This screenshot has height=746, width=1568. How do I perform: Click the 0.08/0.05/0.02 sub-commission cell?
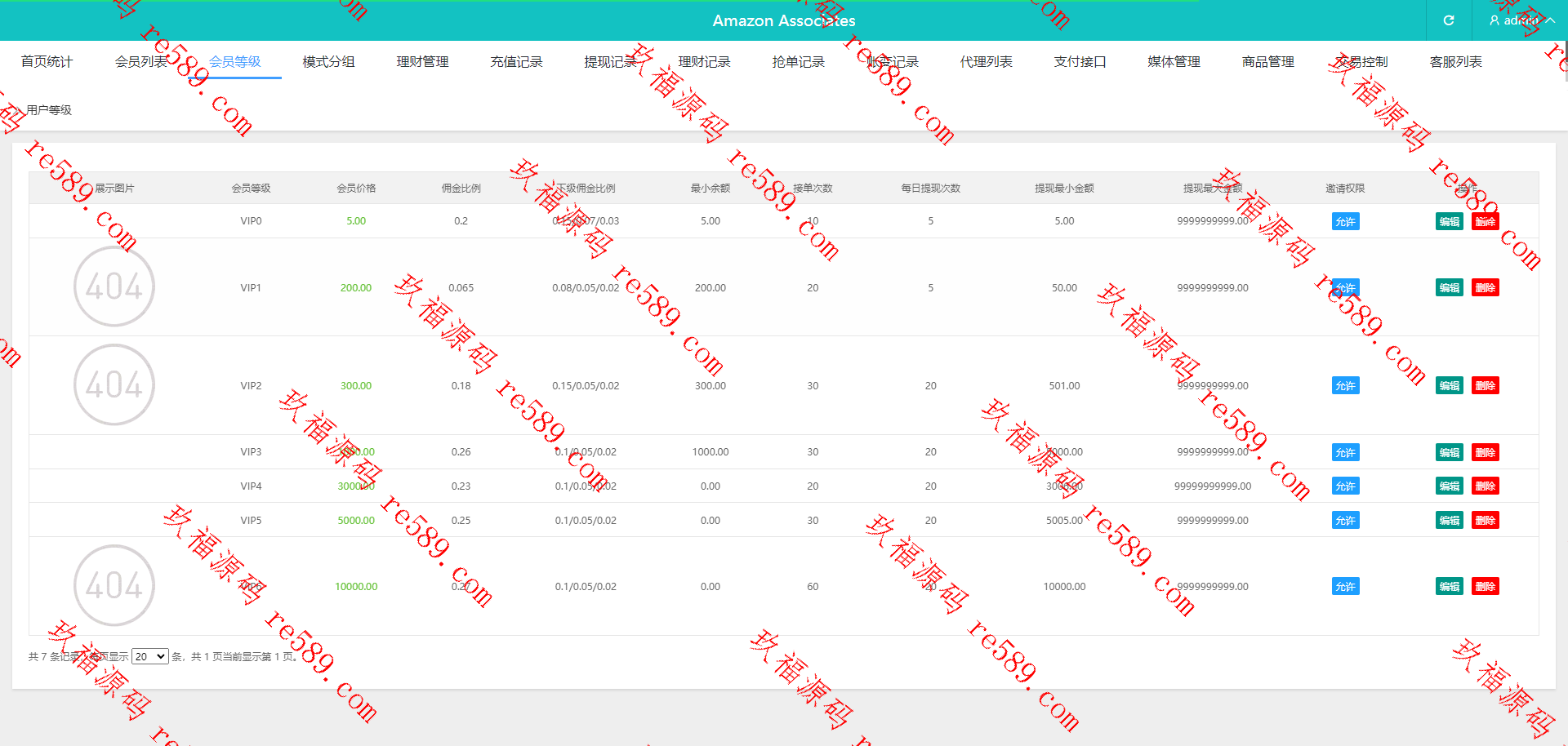(x=586, y=287)
